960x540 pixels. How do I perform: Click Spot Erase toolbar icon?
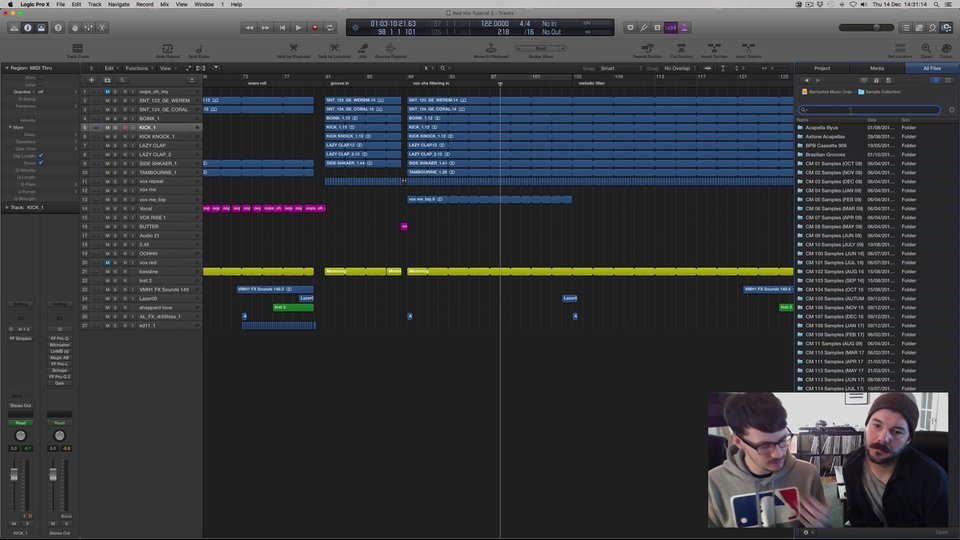[x=199, y=48]
